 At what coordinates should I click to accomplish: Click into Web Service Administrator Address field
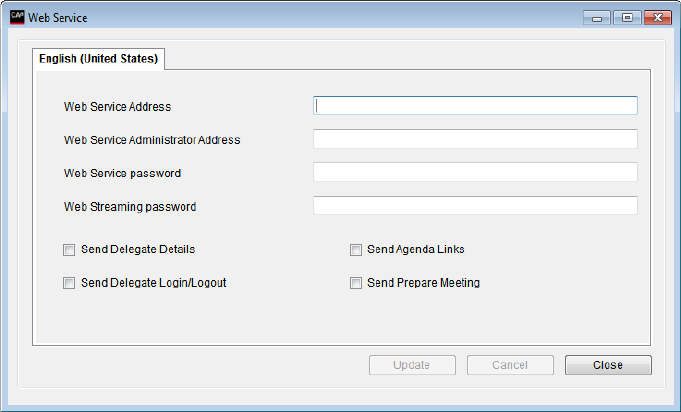(475, 139)
